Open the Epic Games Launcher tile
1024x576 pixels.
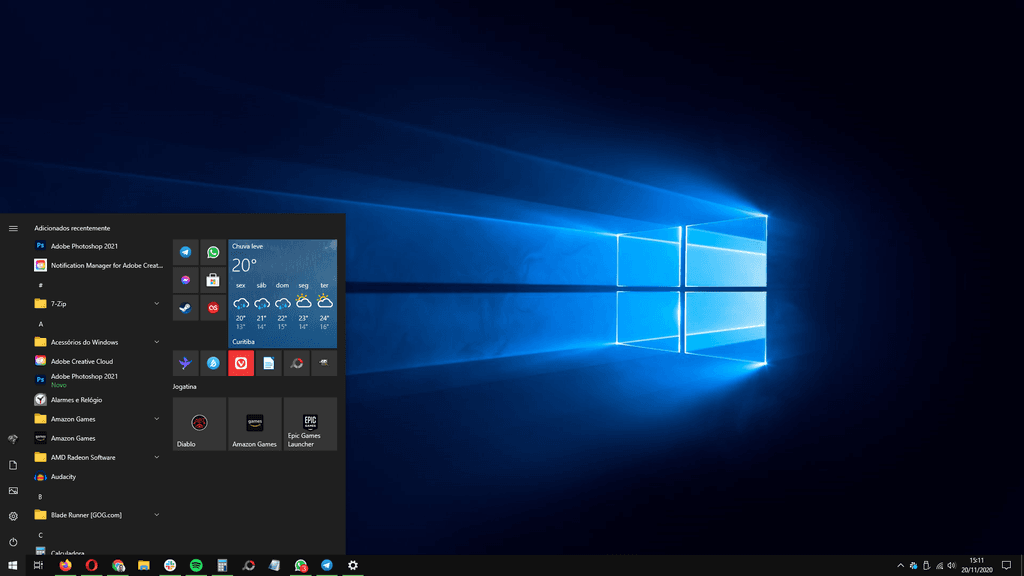310,423
